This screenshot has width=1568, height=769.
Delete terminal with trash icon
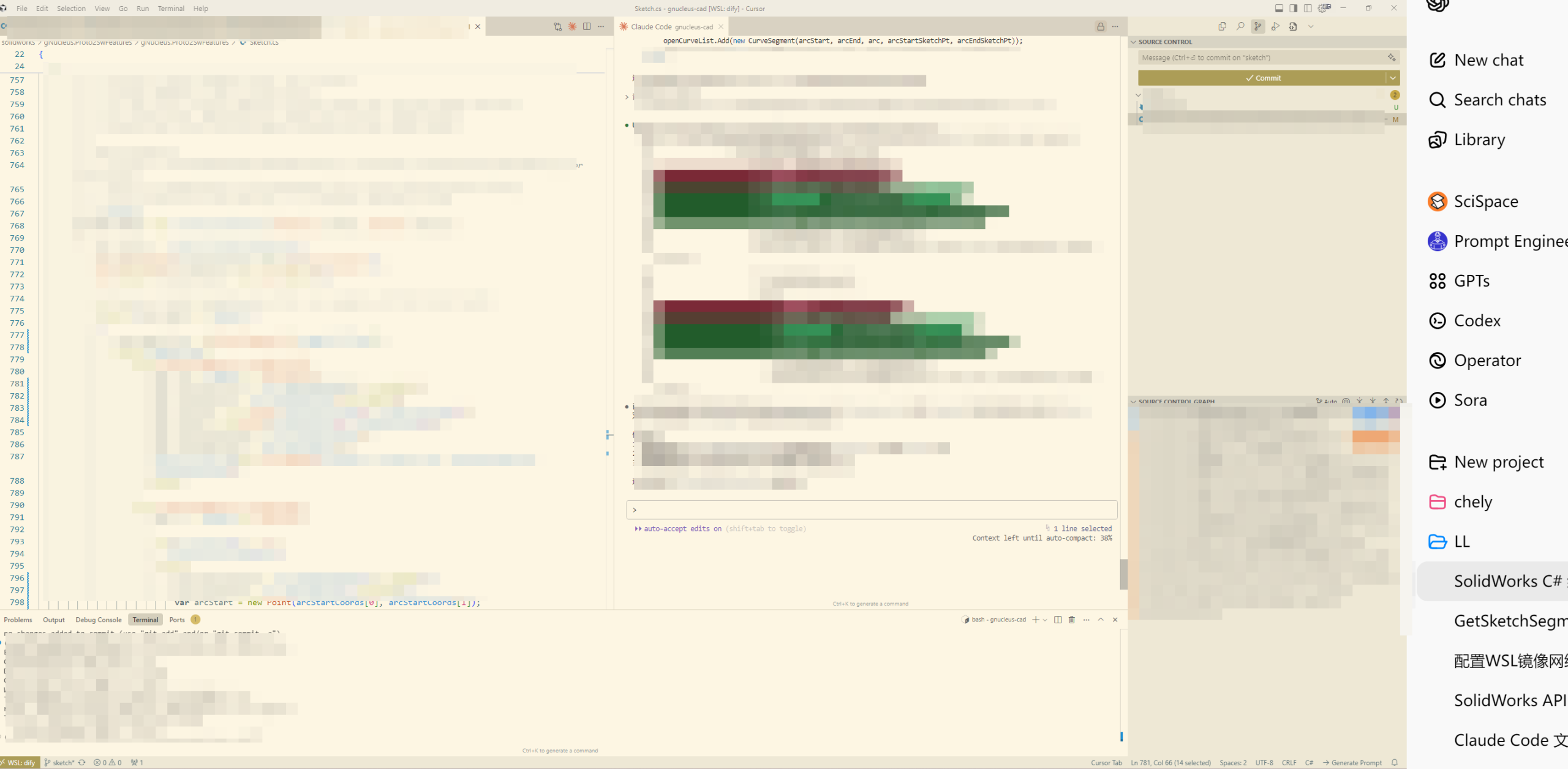(x=1072, y=620)
